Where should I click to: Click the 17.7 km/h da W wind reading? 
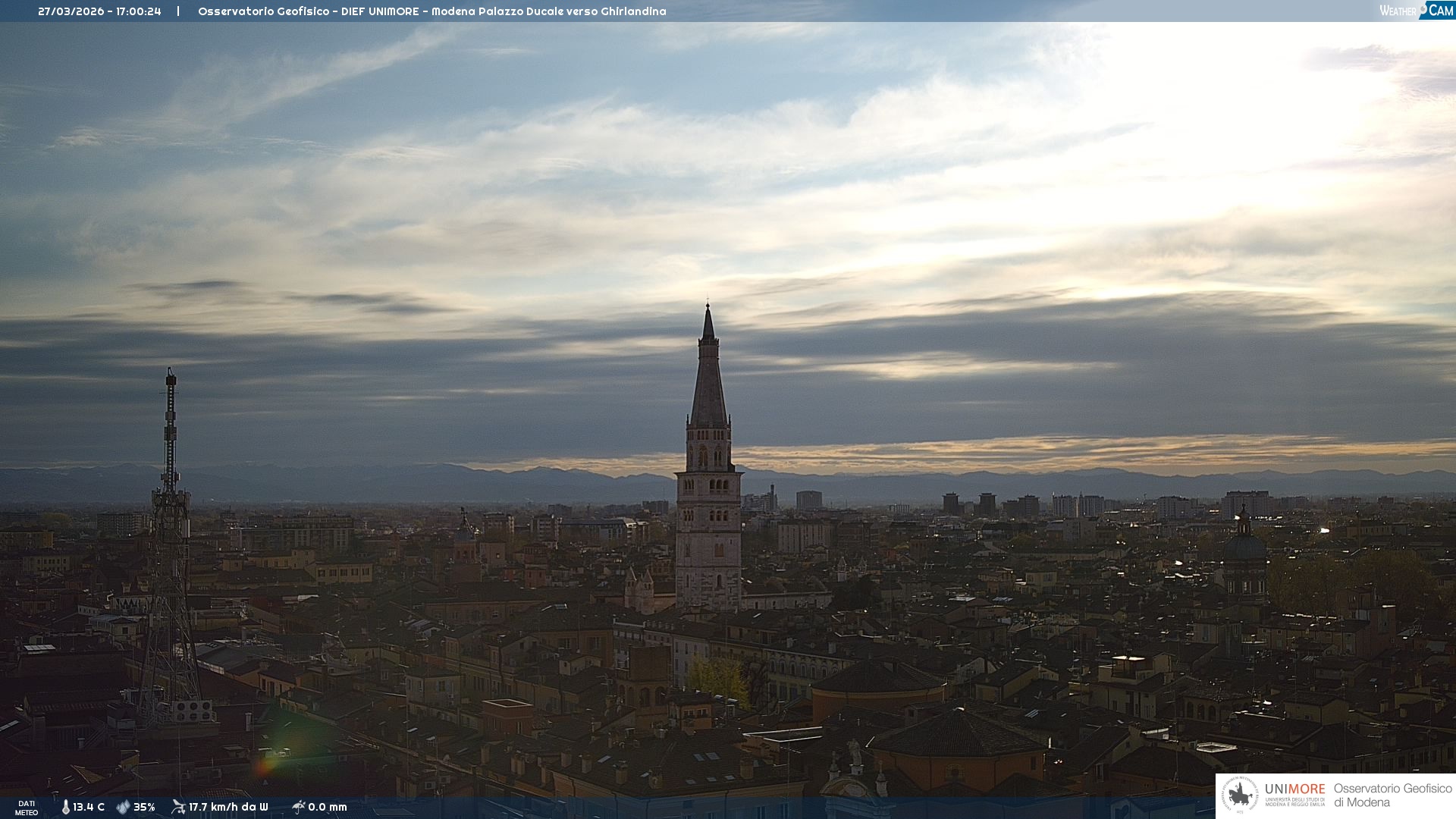point(228,807)
